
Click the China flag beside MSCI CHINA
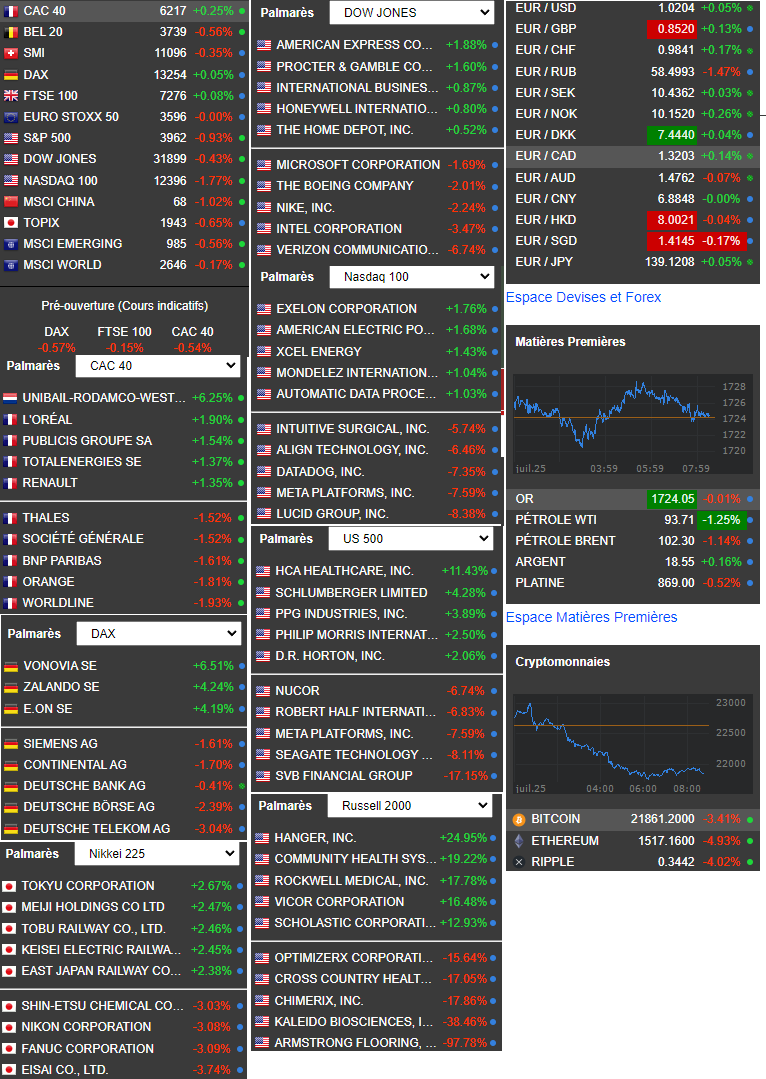tap(11, 202)
